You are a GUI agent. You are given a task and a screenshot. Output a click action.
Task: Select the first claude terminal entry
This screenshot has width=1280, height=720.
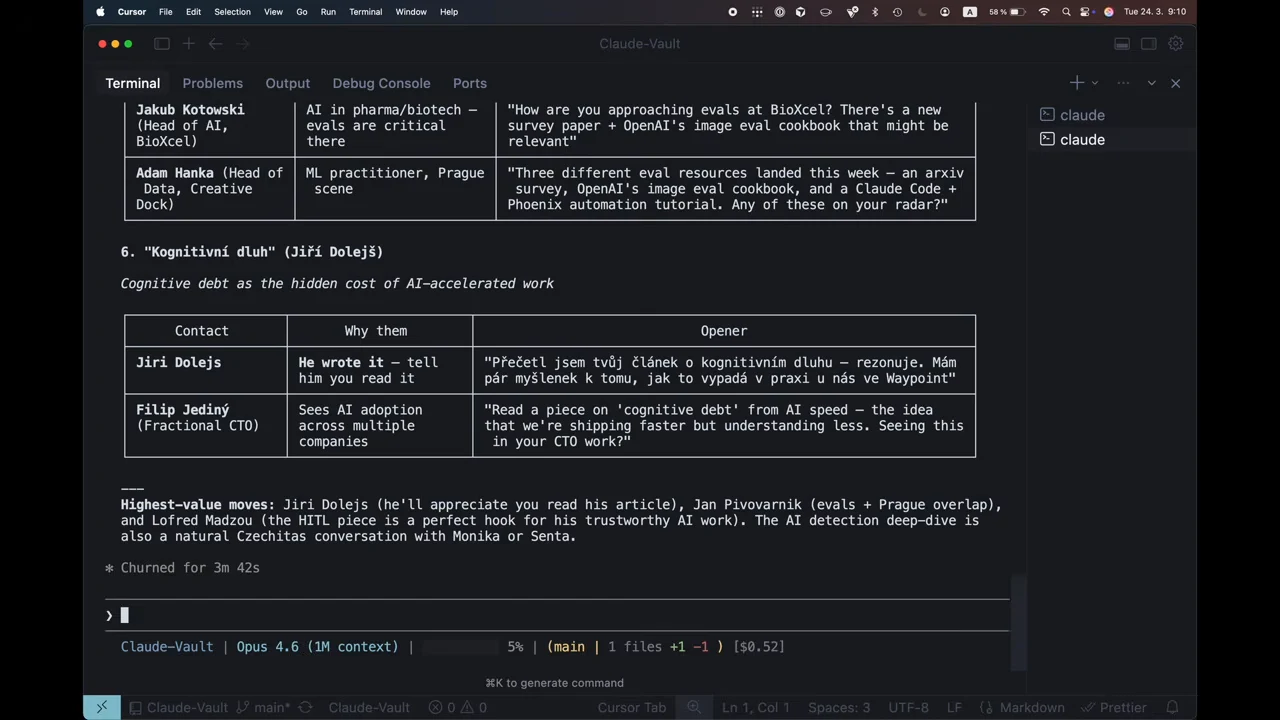tap(1111, 115)
